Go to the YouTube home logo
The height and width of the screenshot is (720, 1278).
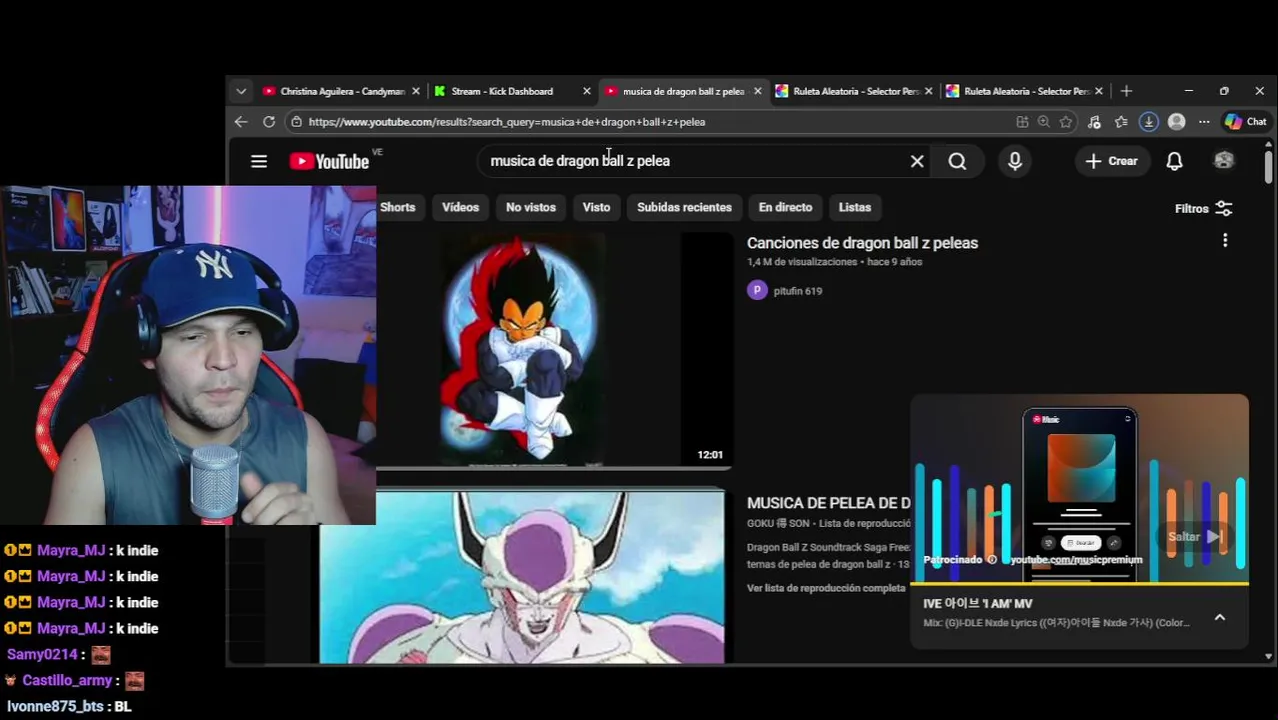[x=329, y=161]
